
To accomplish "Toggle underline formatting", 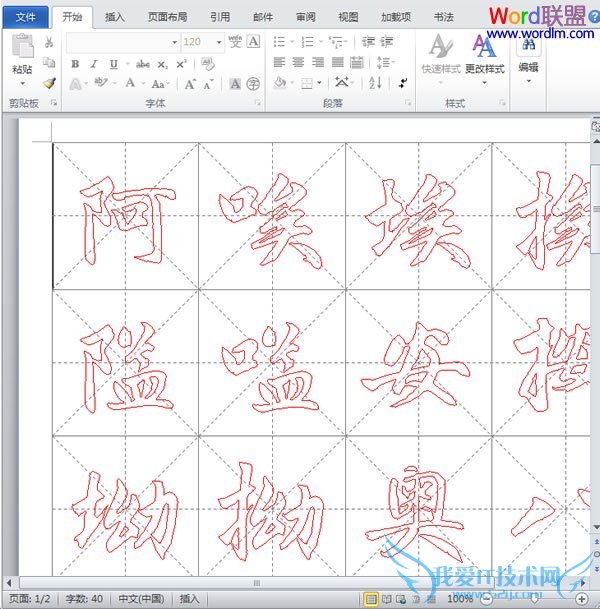I will (113, 64).
